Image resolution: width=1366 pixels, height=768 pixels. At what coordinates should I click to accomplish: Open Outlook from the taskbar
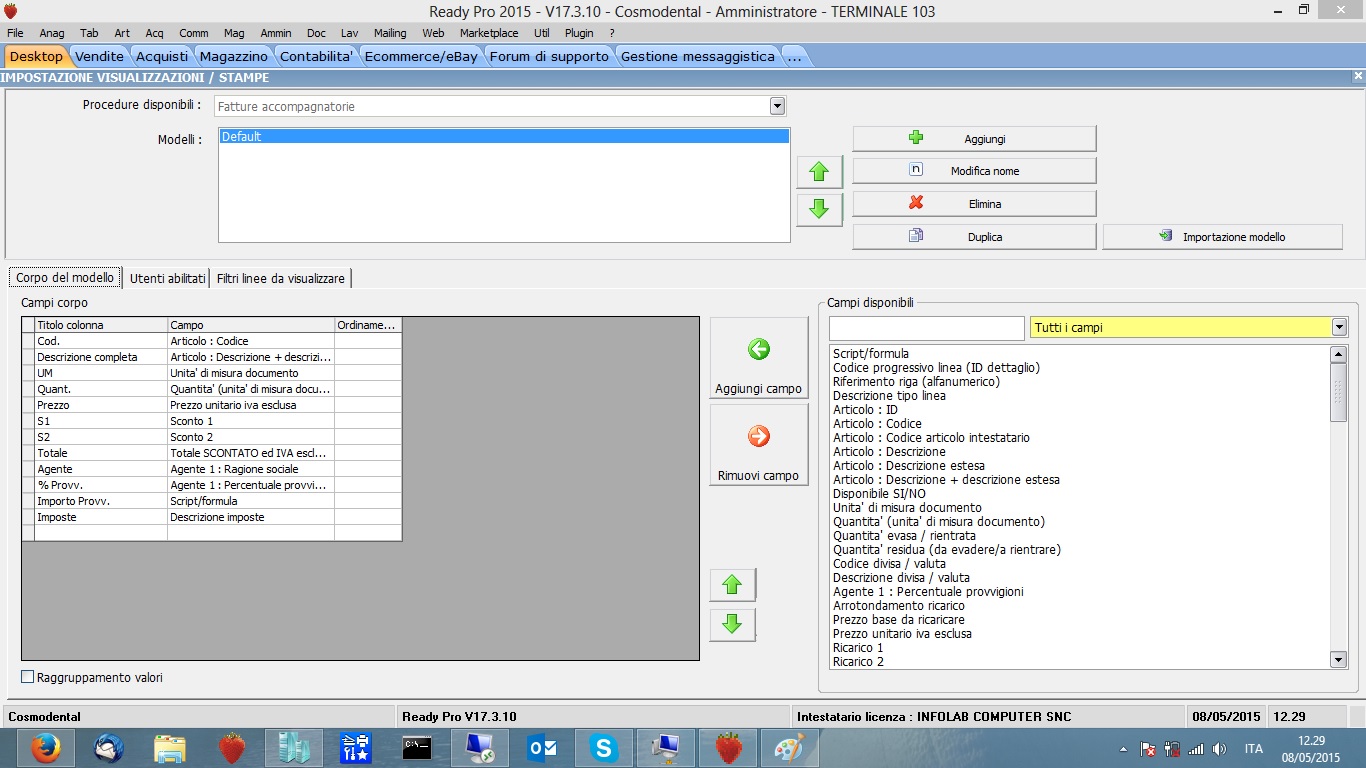(542, 748)
